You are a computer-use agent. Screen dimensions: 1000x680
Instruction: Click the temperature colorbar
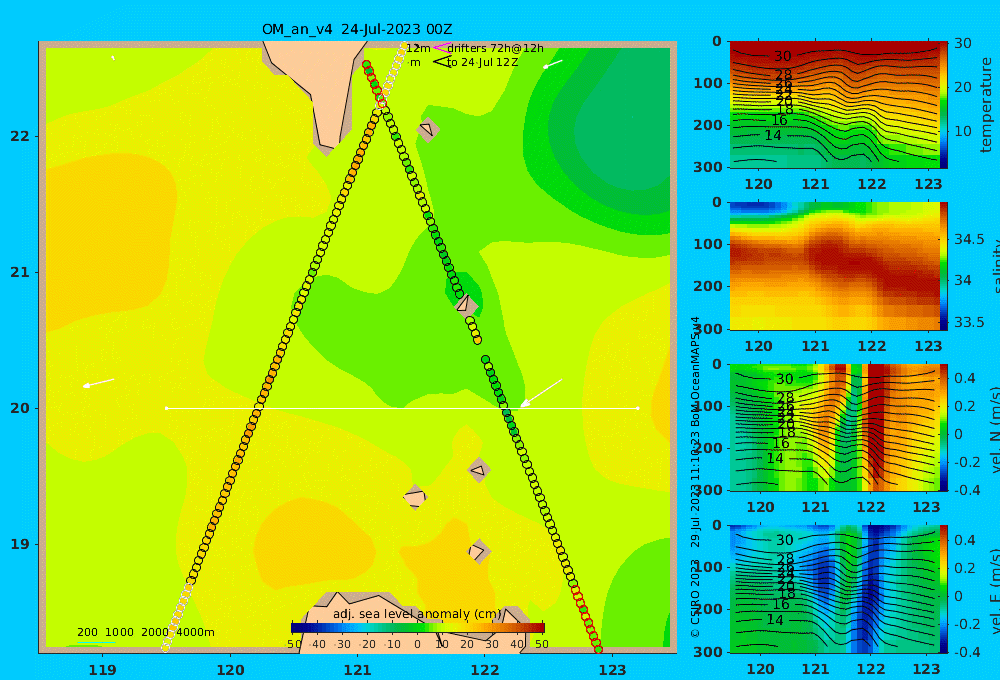click(943, 105)
